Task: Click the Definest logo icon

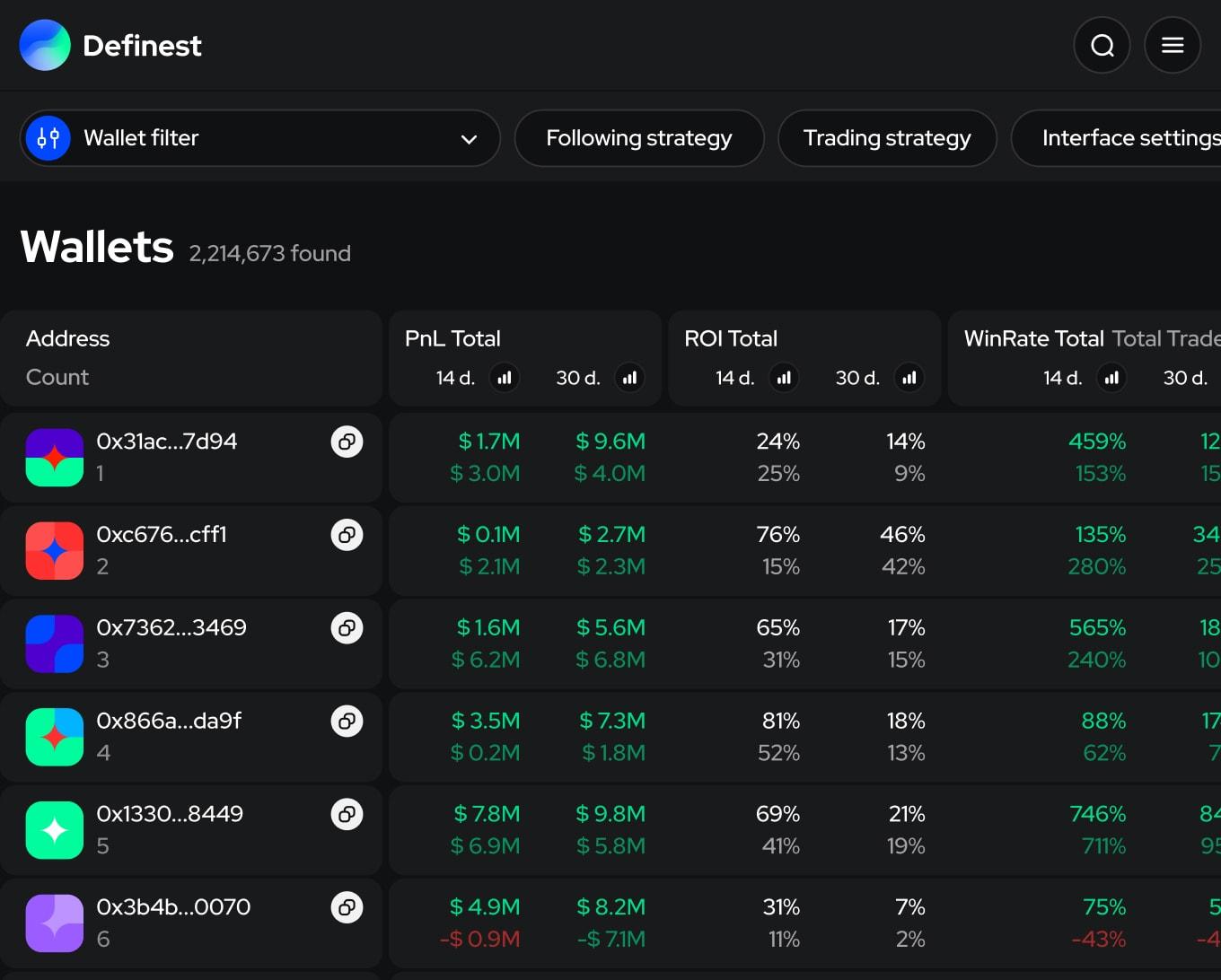Action: (45, 45)
